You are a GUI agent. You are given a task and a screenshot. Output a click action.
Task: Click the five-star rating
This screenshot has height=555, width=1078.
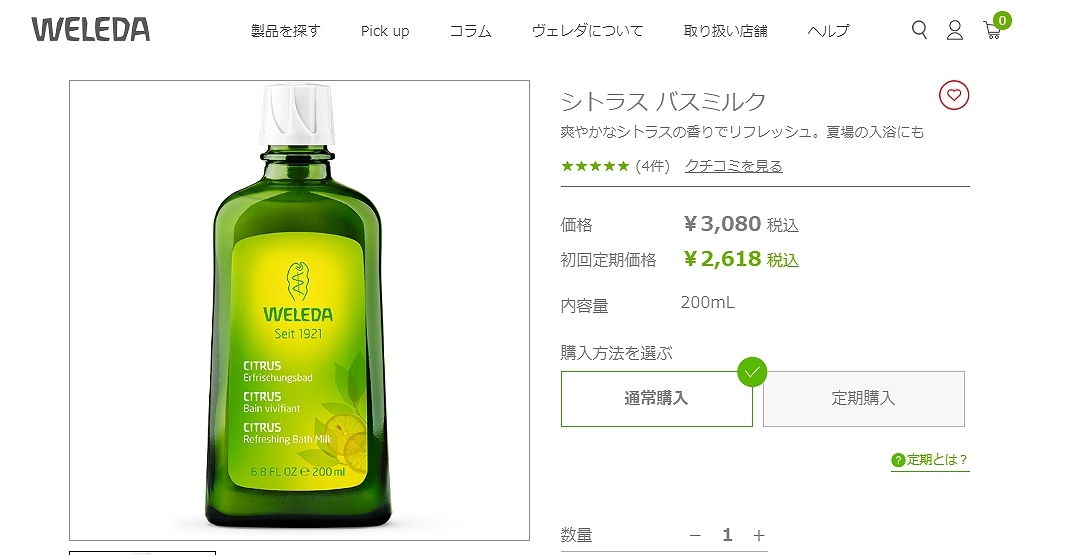(595, 166)
